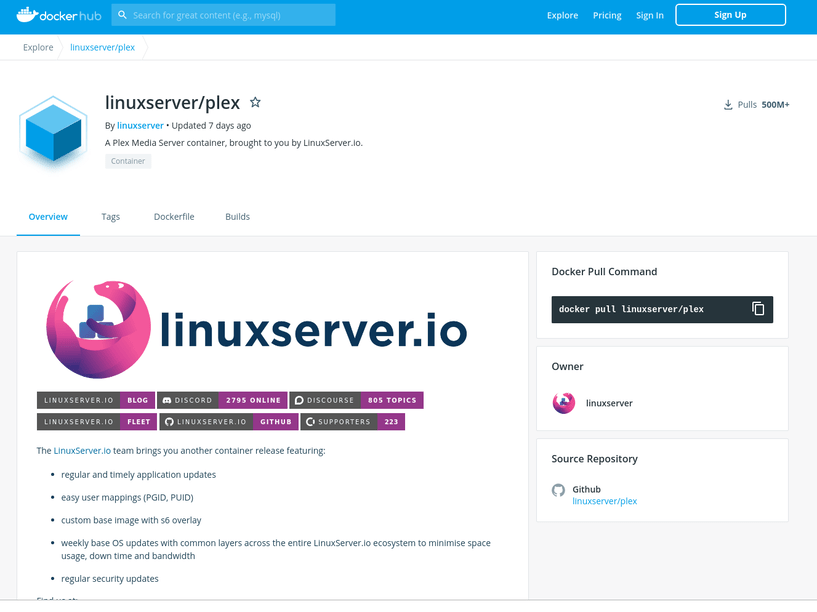Click 'regular and timely application updates' item
Screen dimensions: 817x612
coord(139,474)
